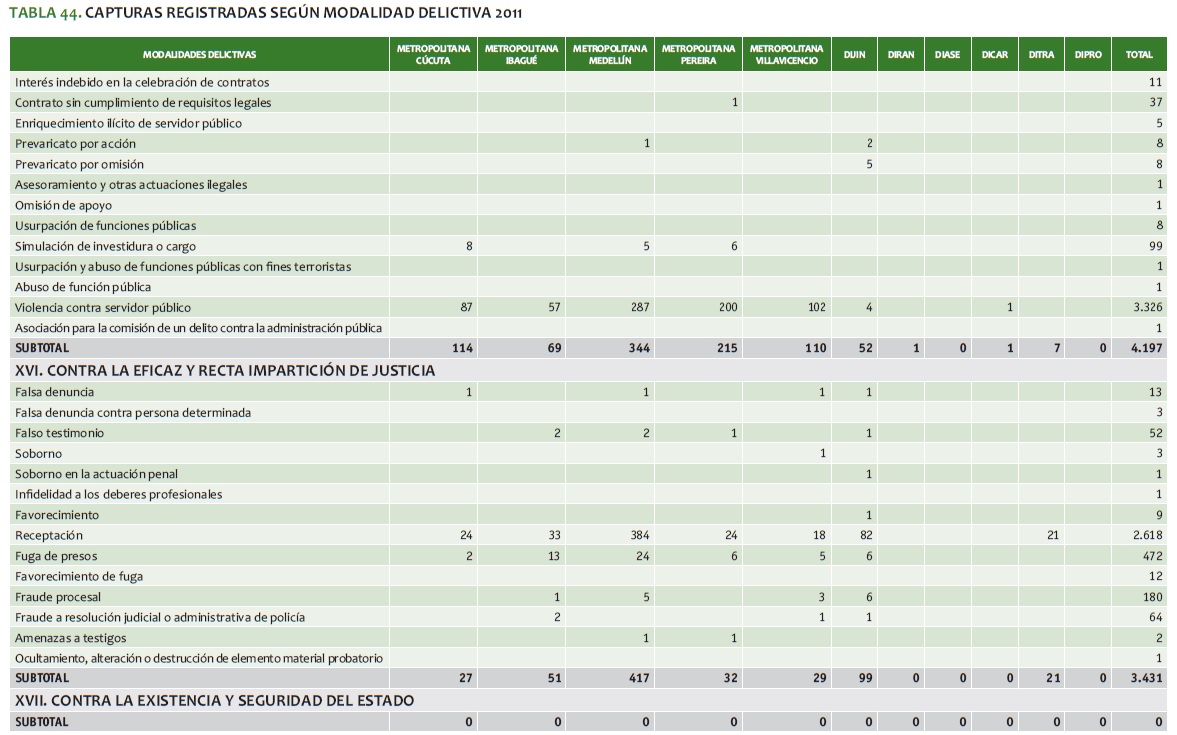The image size is (1177, 735).
Task: Click the 'Violencia contra servidor público' row label
Action: click(103, 308)
